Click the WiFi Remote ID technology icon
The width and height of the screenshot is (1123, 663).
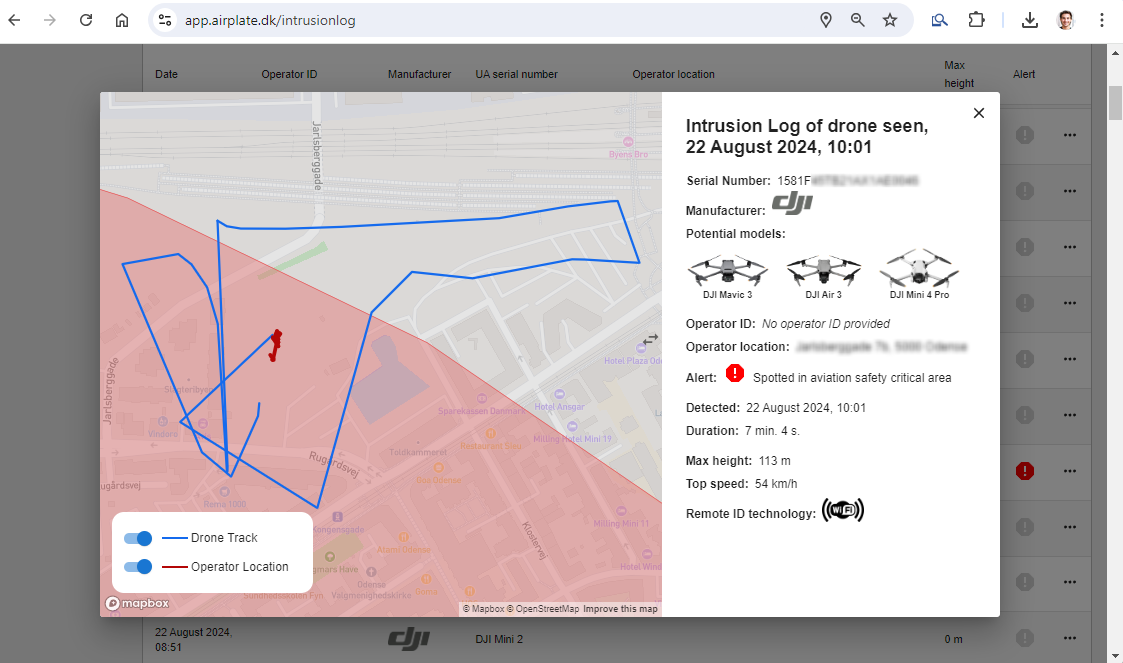843,510
